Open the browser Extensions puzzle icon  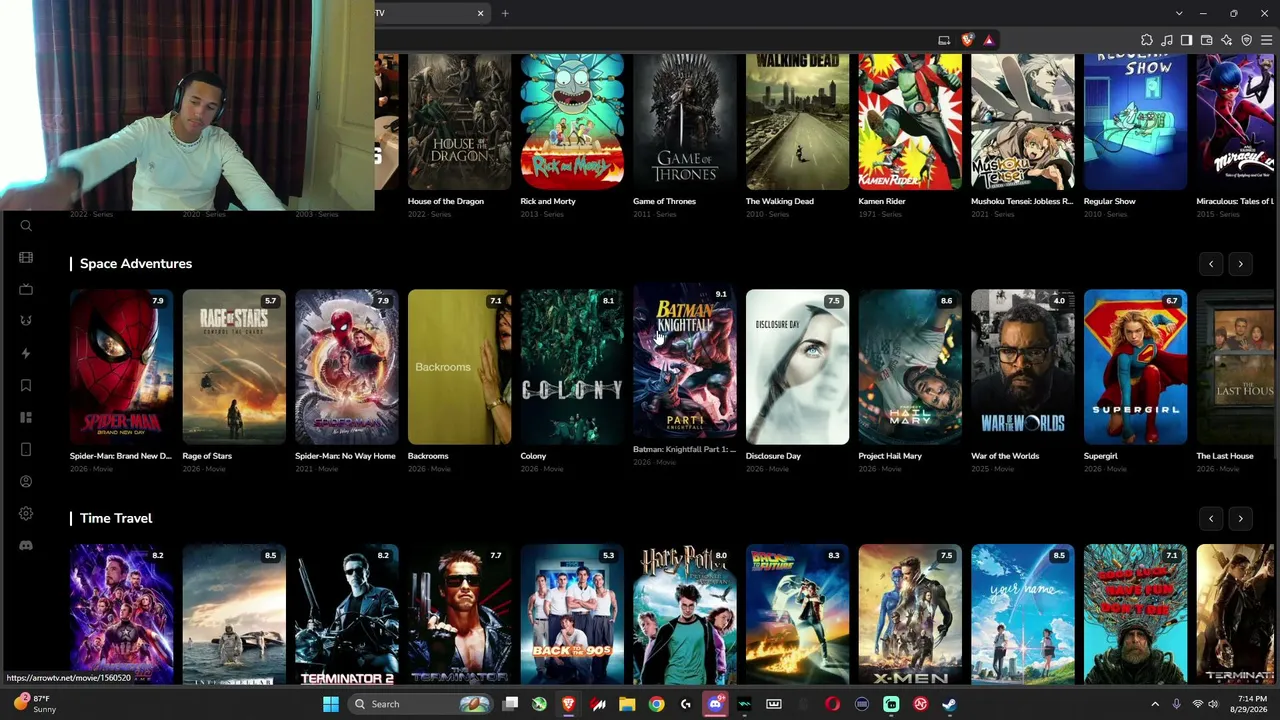1147,40
